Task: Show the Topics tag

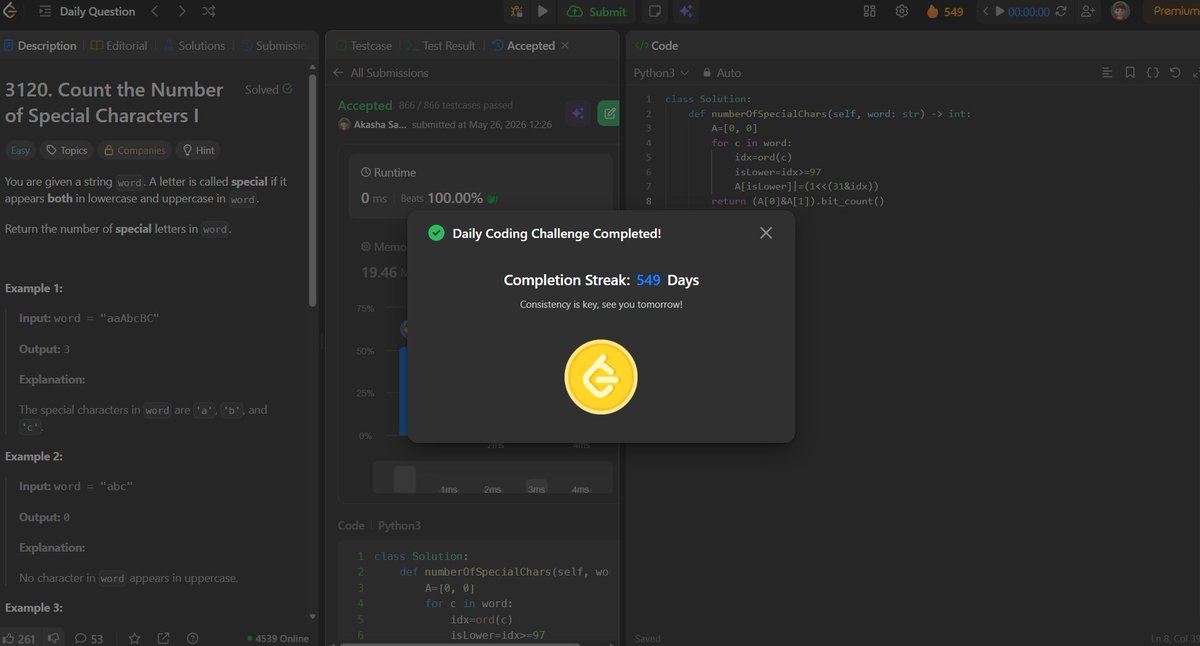Action: coord(66,150)
